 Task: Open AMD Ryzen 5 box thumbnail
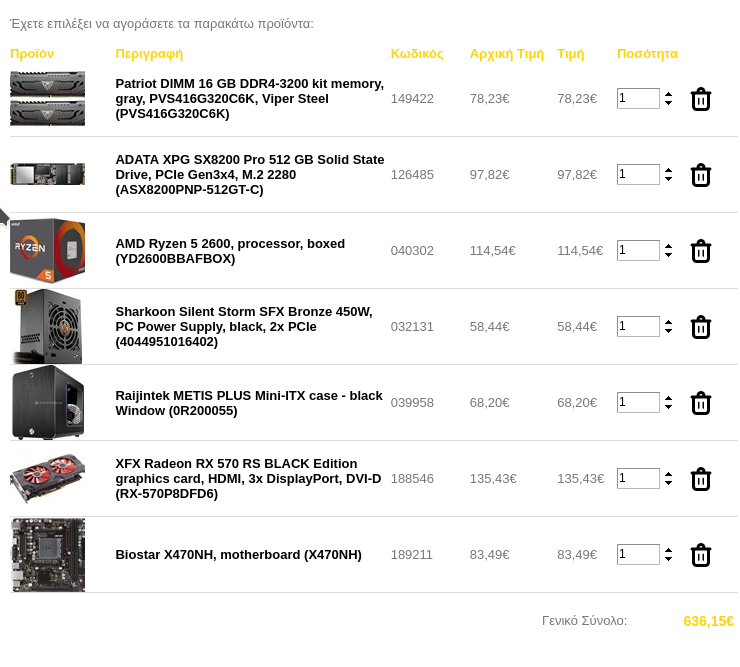tap(48, 250)
